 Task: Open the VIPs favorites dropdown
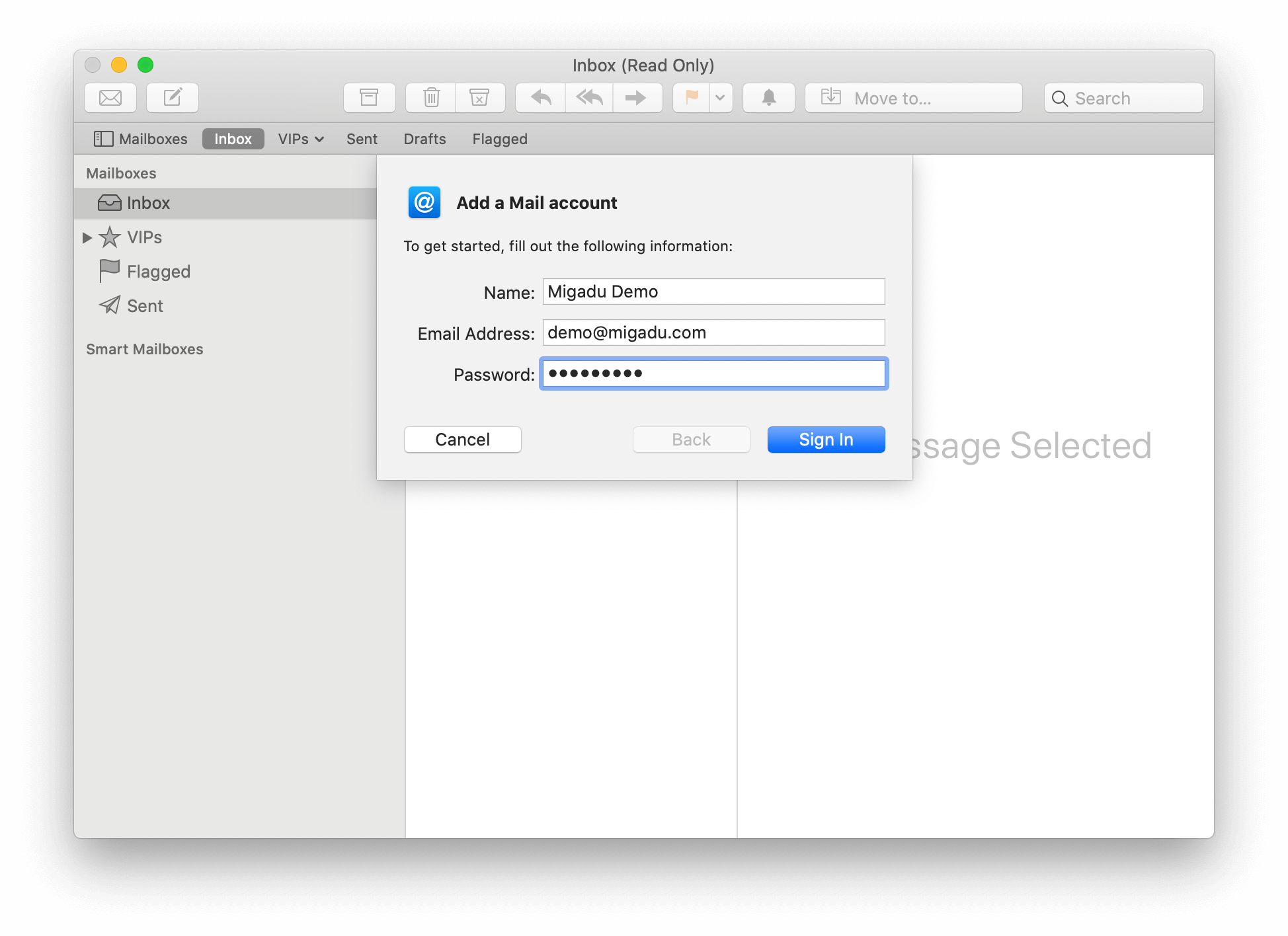tap(301, 139)
